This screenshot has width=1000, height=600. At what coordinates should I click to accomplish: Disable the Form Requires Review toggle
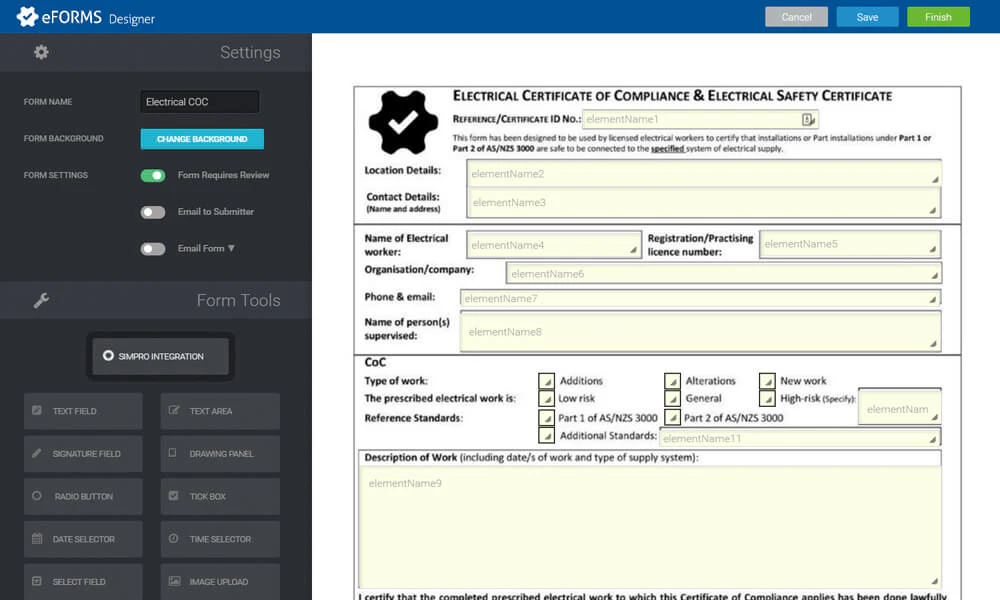coord(153,175)
